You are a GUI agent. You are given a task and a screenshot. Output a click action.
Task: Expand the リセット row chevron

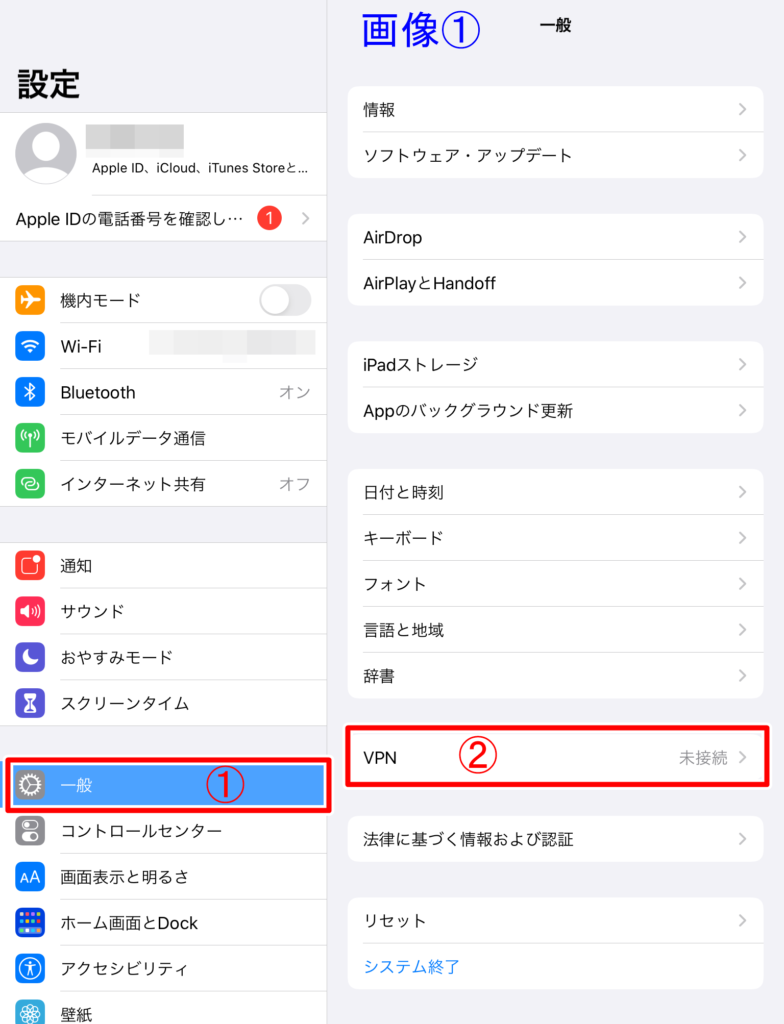pyautogui.click(x=742, y=920)
